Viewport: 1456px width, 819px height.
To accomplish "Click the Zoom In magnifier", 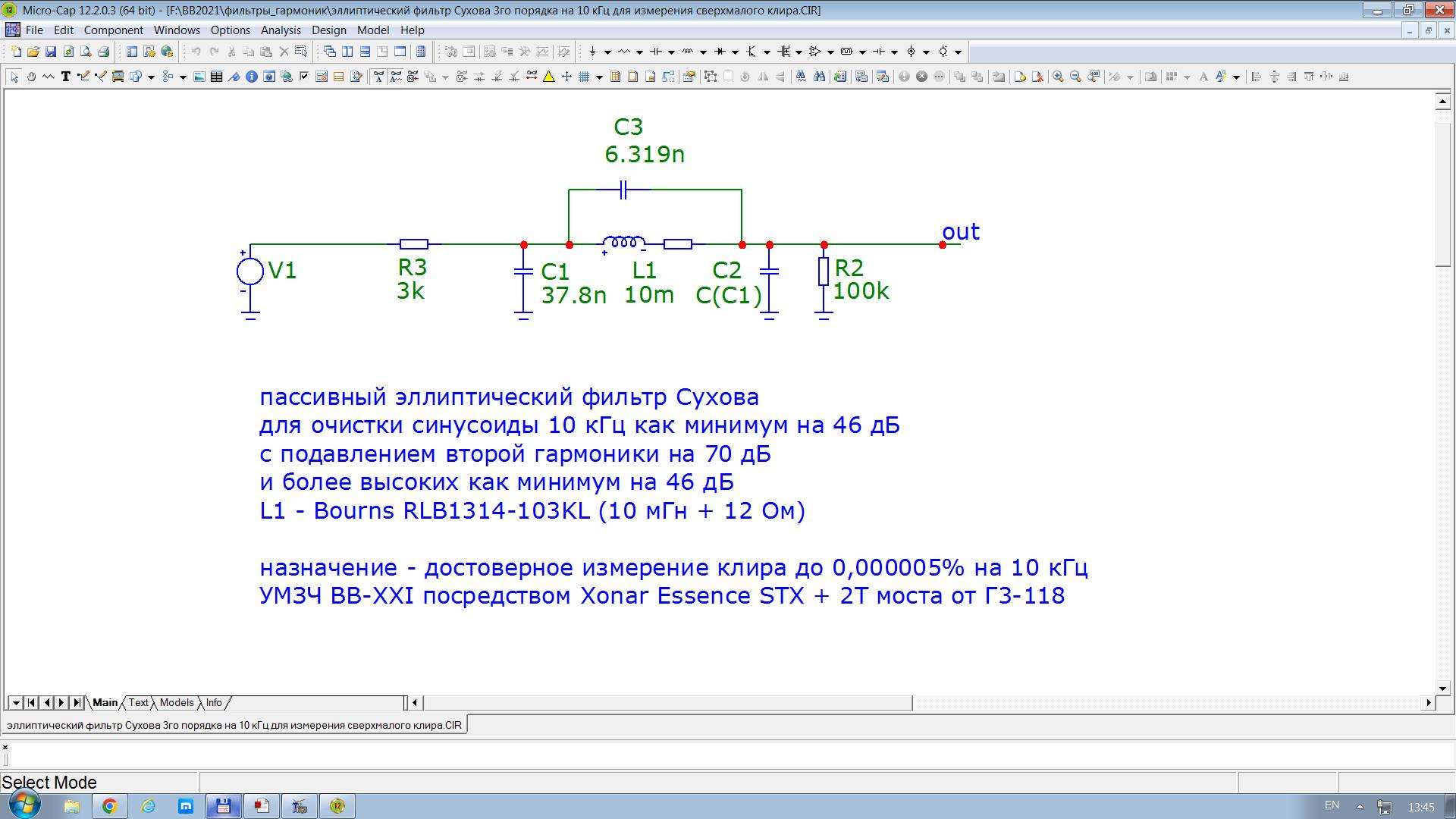I will coord(1058,77).
